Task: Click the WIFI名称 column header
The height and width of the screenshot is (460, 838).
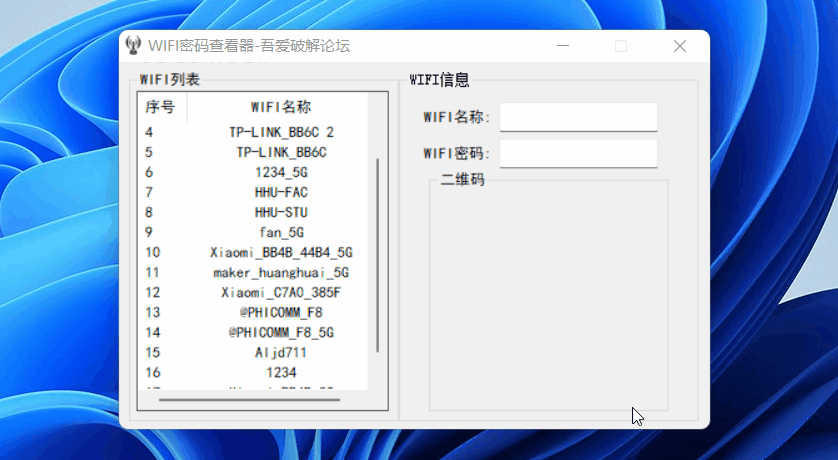Action: [x=281, y=107]
